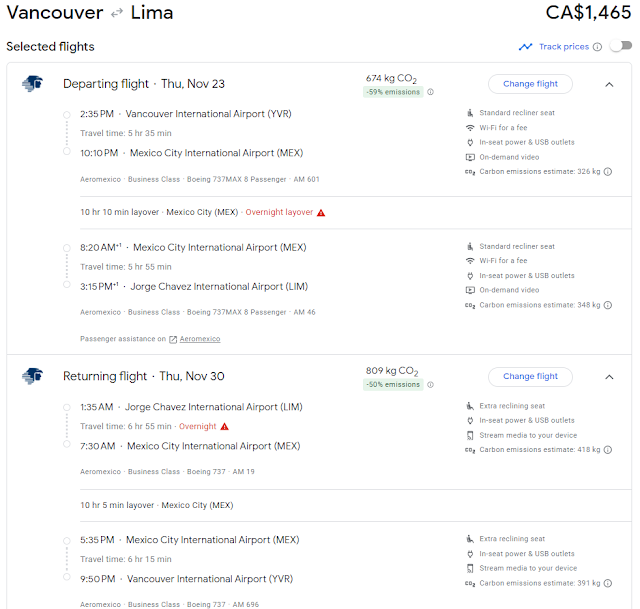640x609 pixels.
Task: Click info icon next to 326 kg estimate
Action: pos(608,171)
